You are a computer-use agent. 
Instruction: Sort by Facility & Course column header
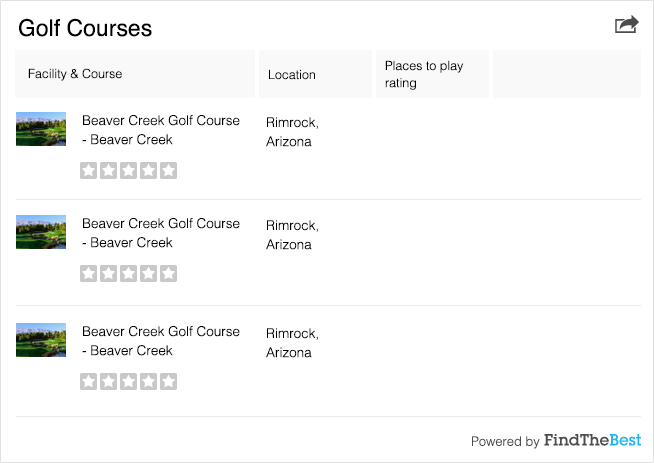click(75, 74)
